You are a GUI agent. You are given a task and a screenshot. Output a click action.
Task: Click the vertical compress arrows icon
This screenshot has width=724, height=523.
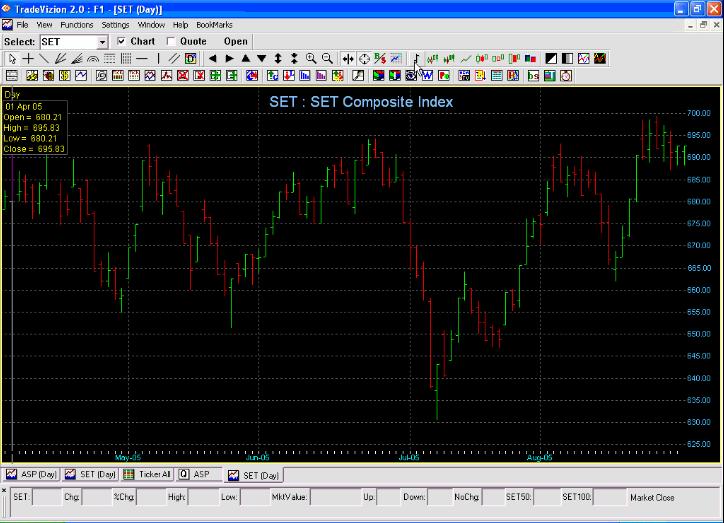pyautogui.click(x=294, y=59)
